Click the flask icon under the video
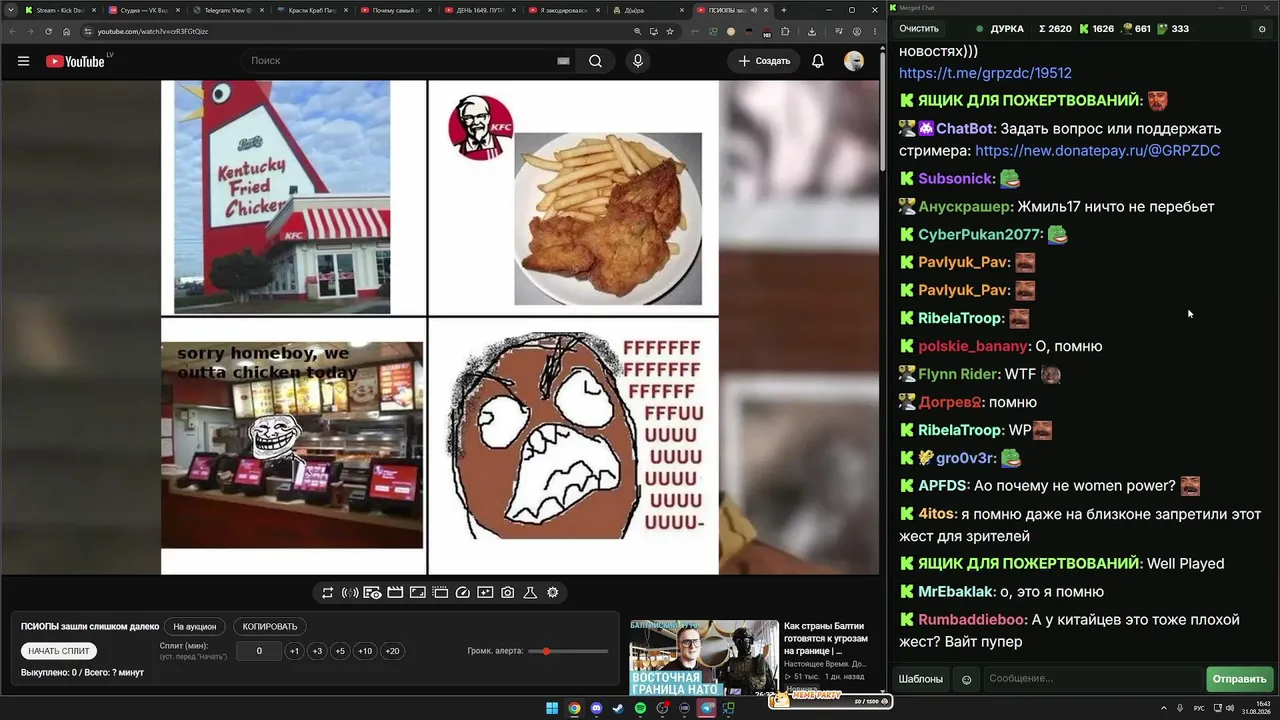1280x720 pixels. [530, 593]
